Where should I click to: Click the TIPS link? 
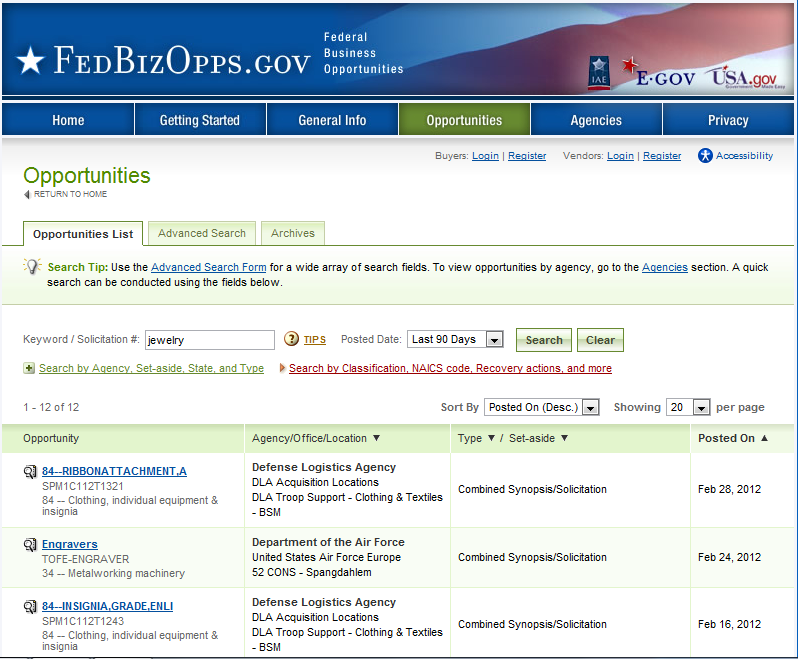[315, 339]
